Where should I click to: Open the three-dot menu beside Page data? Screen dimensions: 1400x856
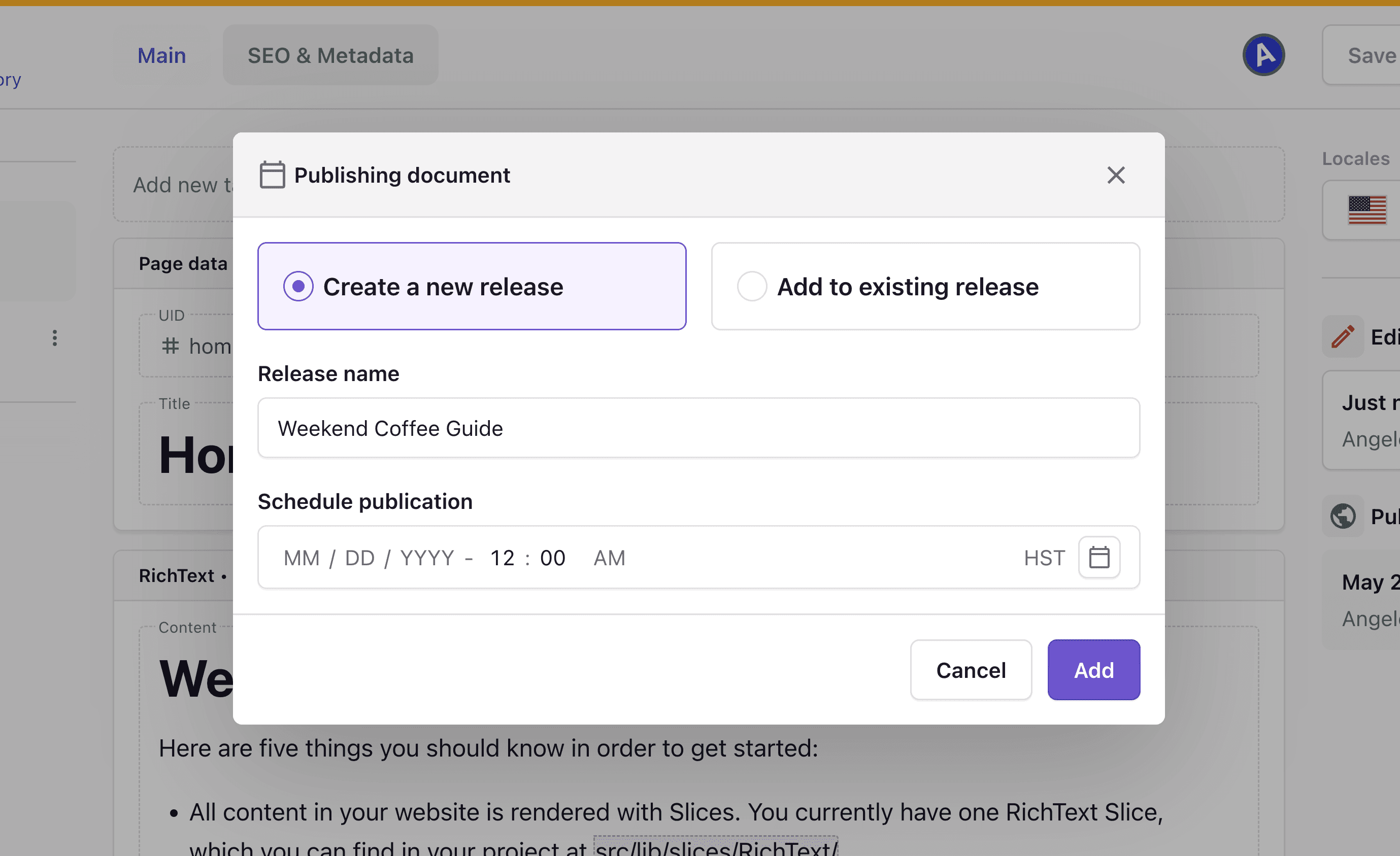[54, 338]
